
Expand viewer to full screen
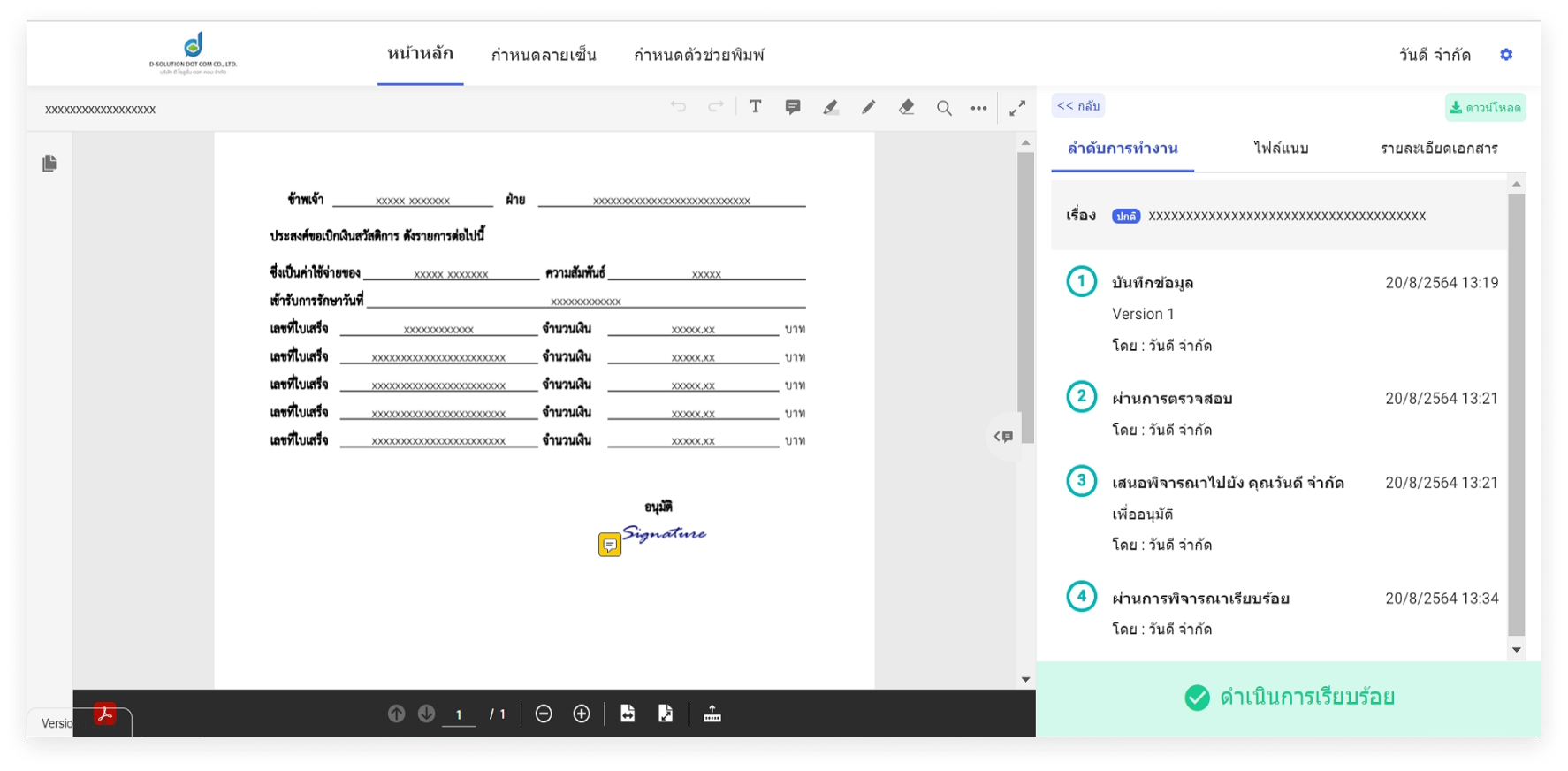[x=1017, y=108]
